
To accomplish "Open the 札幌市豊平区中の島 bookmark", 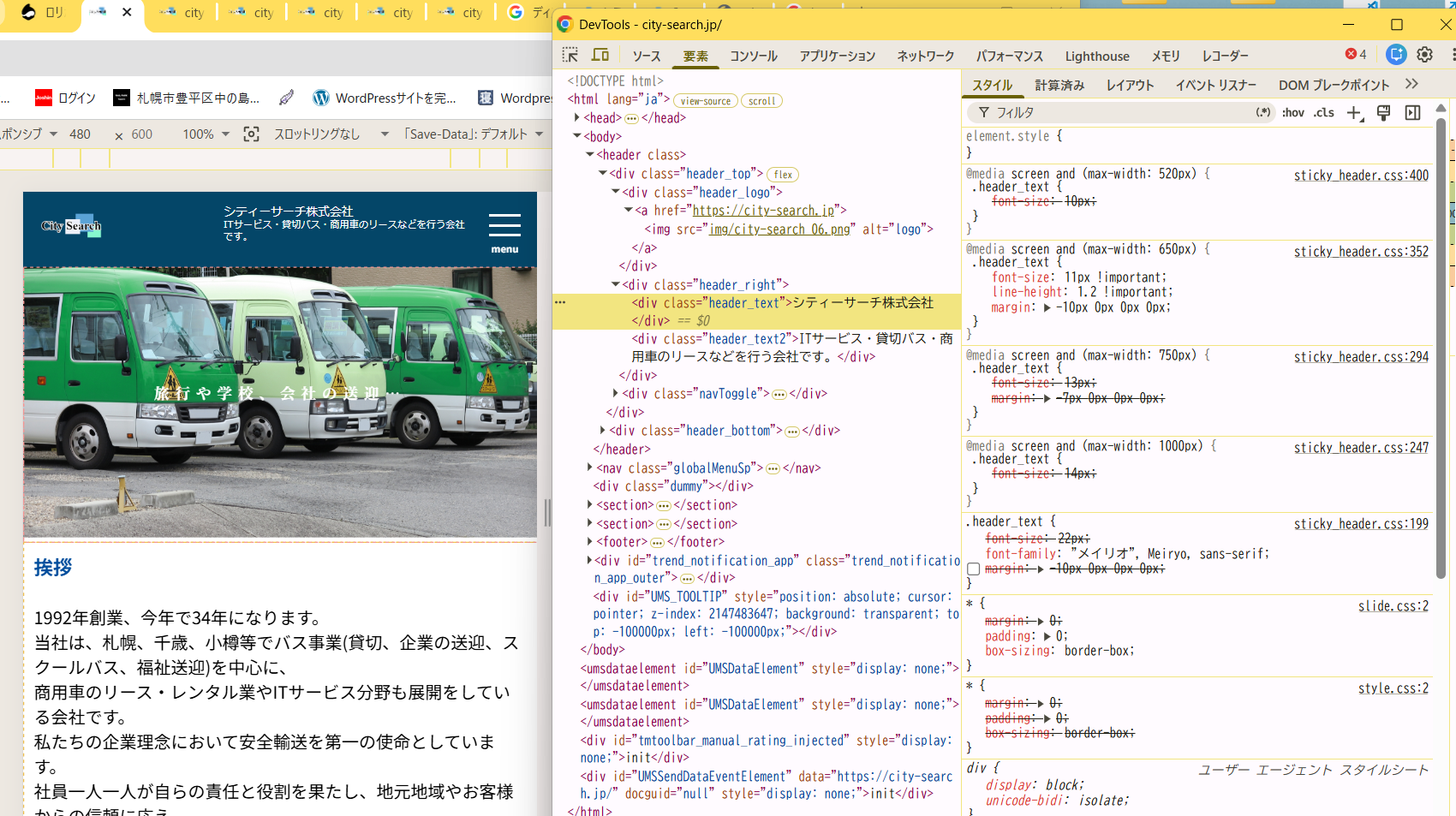I will 187,98.
